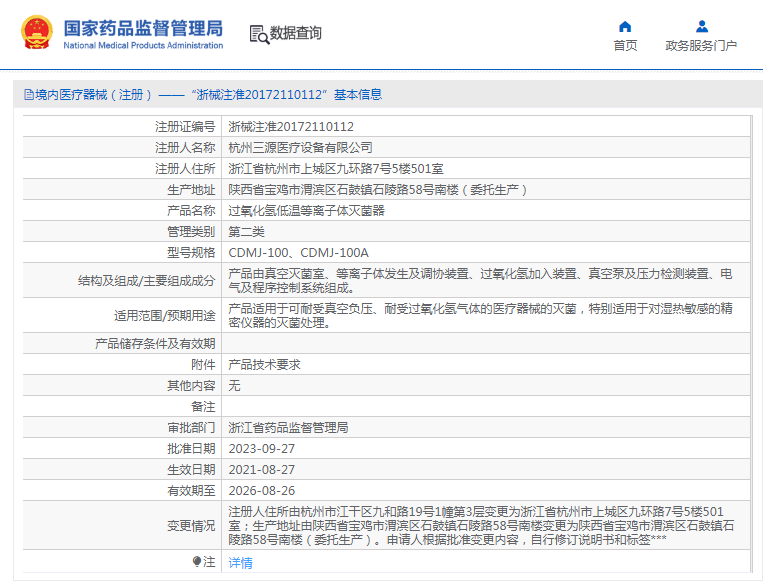
Task: Open the 详情 link
Action: (240, 563)
